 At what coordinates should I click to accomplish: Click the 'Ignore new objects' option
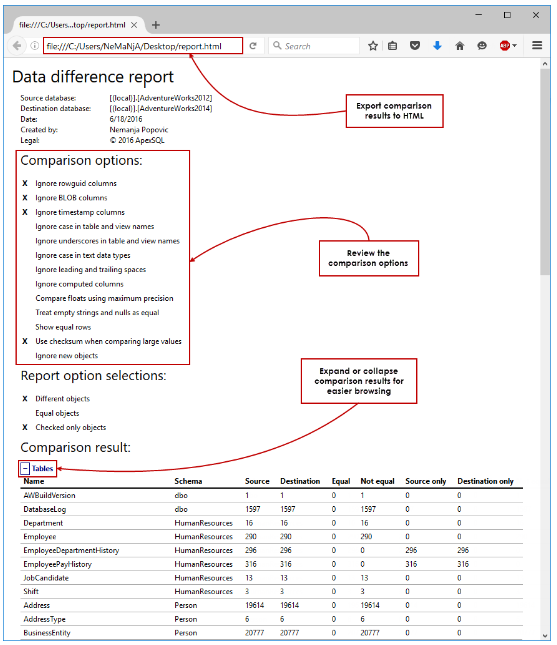pos(67,355)
